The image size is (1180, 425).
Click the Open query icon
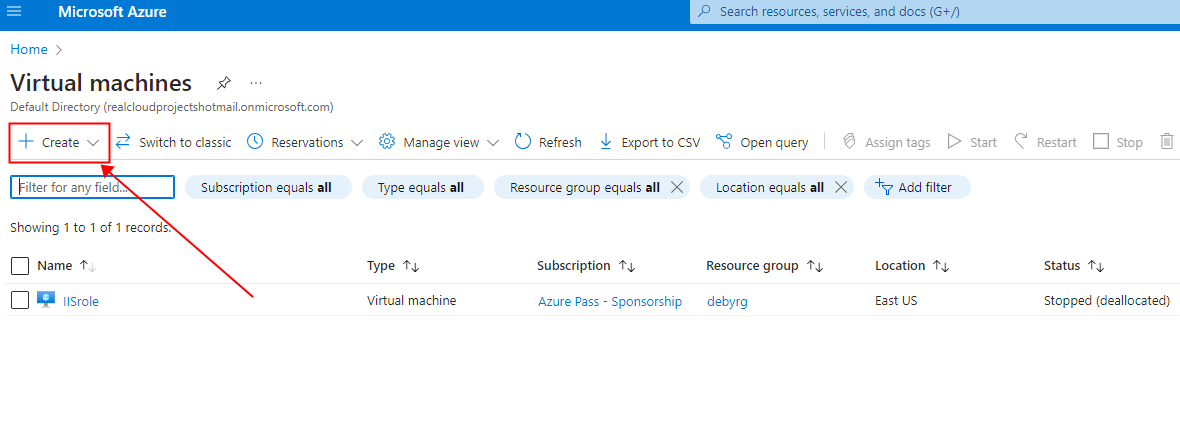pos(724,142)
